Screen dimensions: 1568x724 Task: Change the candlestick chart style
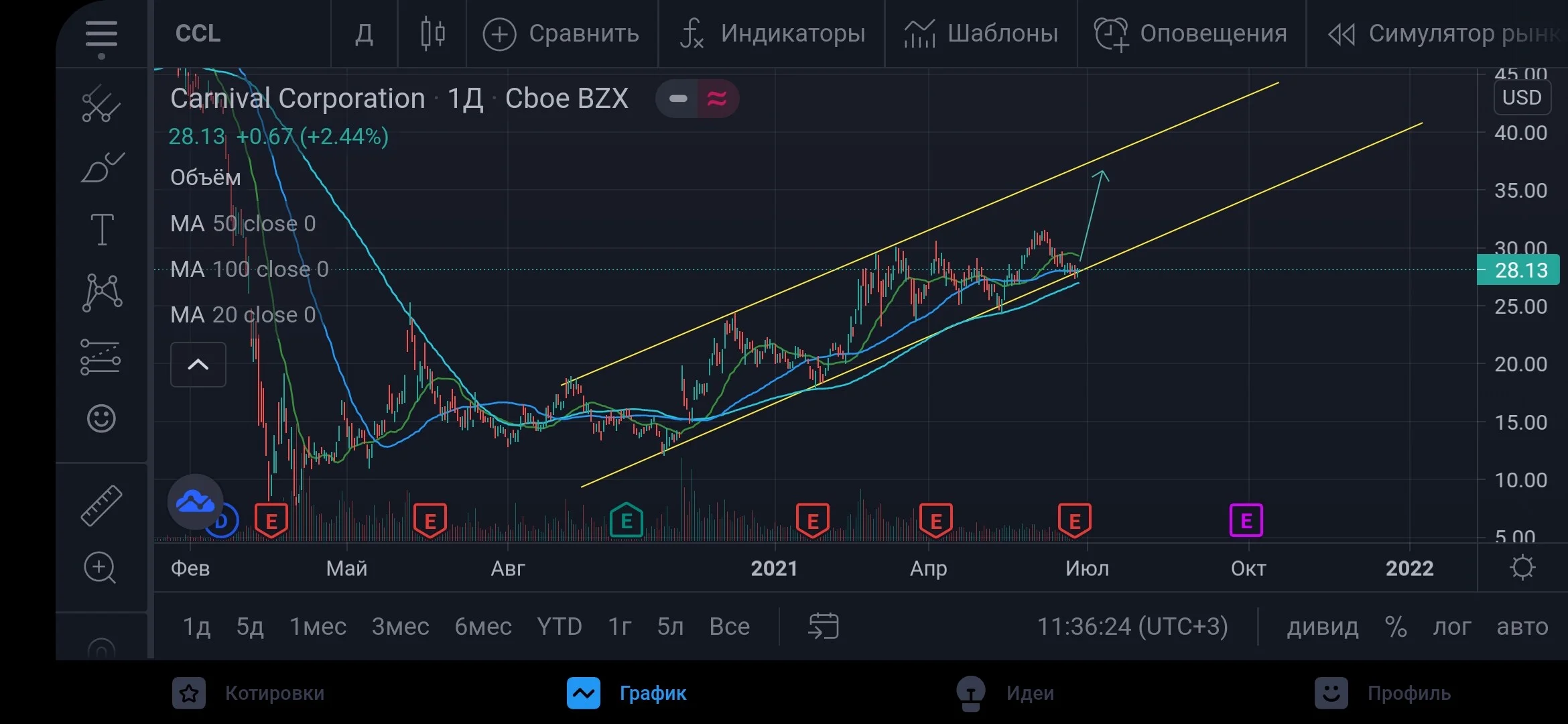point(432,34)
